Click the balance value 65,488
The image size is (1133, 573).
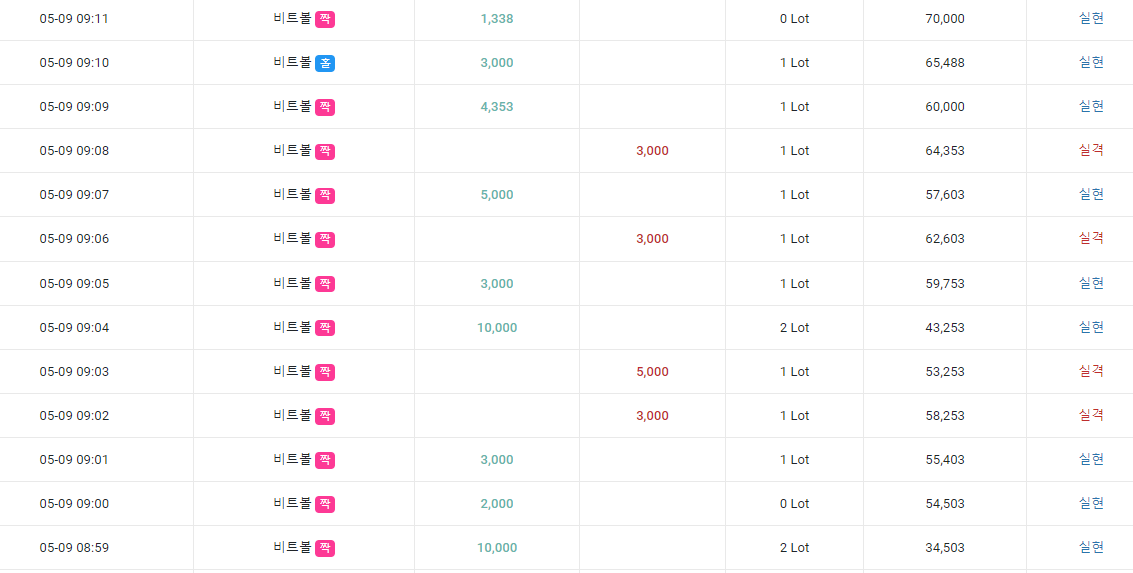pyautogui.click(x=944, y=63)
